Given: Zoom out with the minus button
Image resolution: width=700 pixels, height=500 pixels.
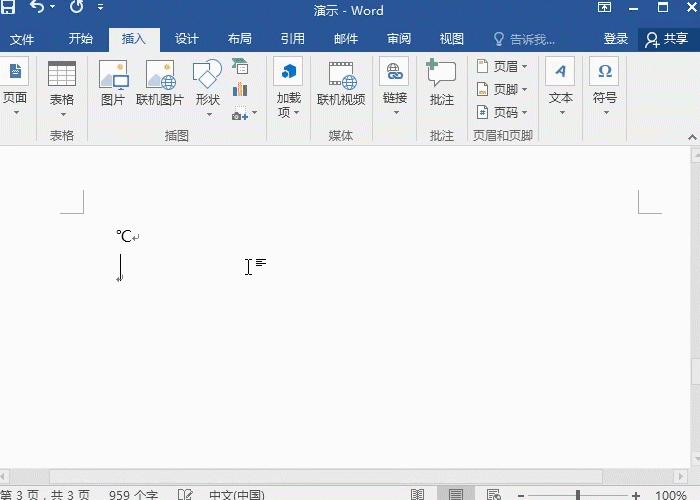Looking at the screenshot, I should tap(521, 495).
